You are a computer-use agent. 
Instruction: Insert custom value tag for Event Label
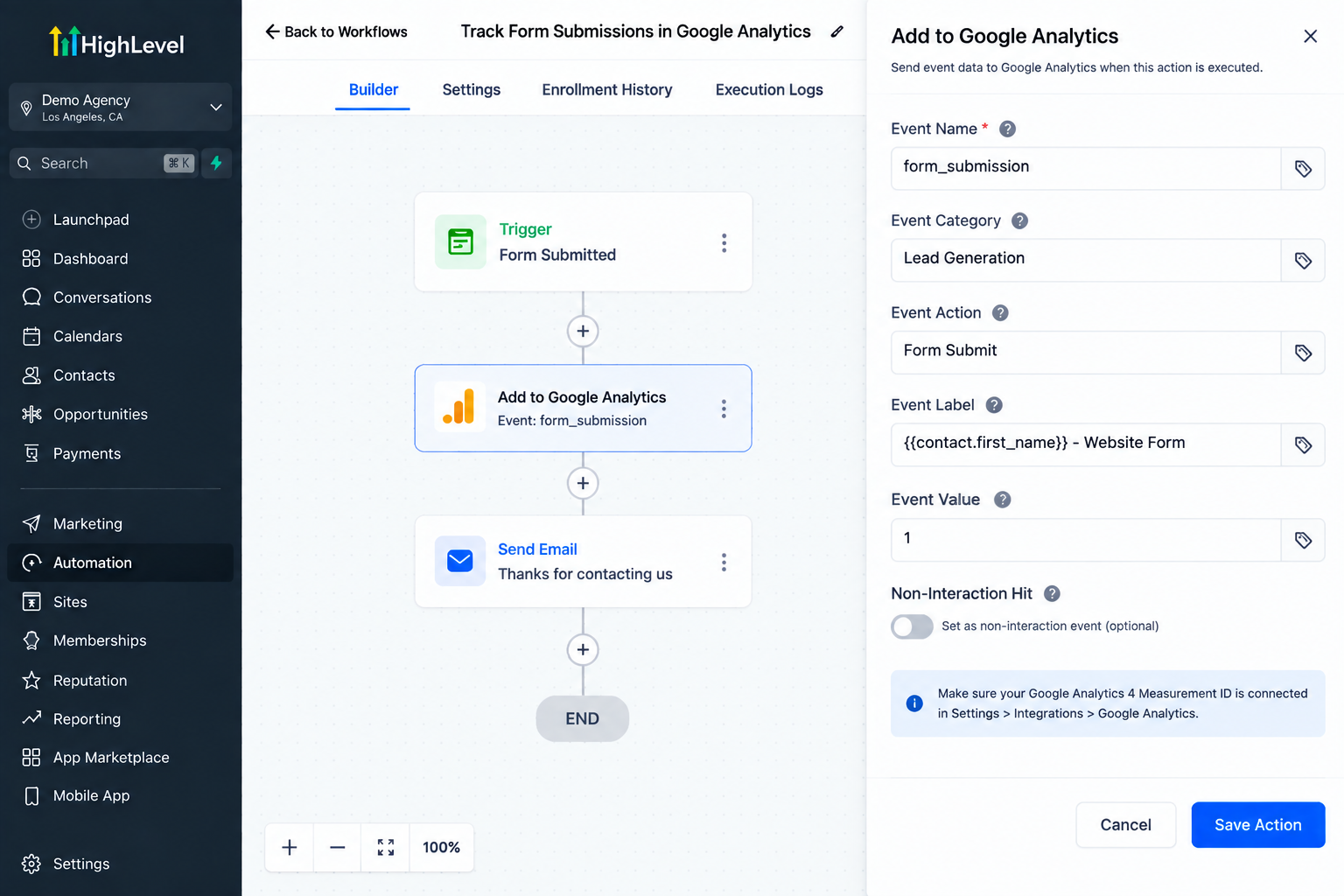click(1303, 444)
